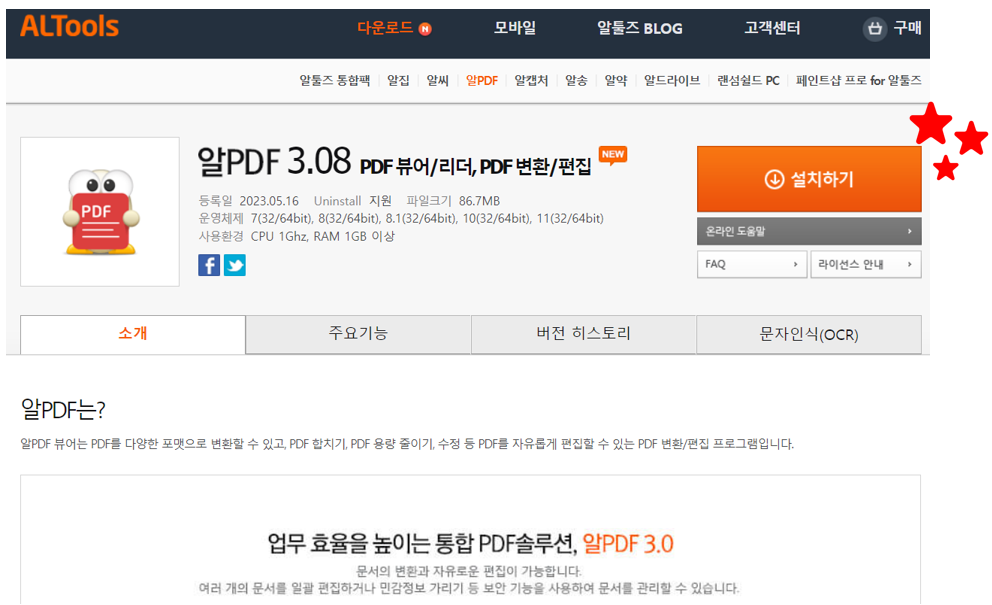Click the 알PDF 3.08 title text
992x605 pixels.
click(x=274, y=161)
